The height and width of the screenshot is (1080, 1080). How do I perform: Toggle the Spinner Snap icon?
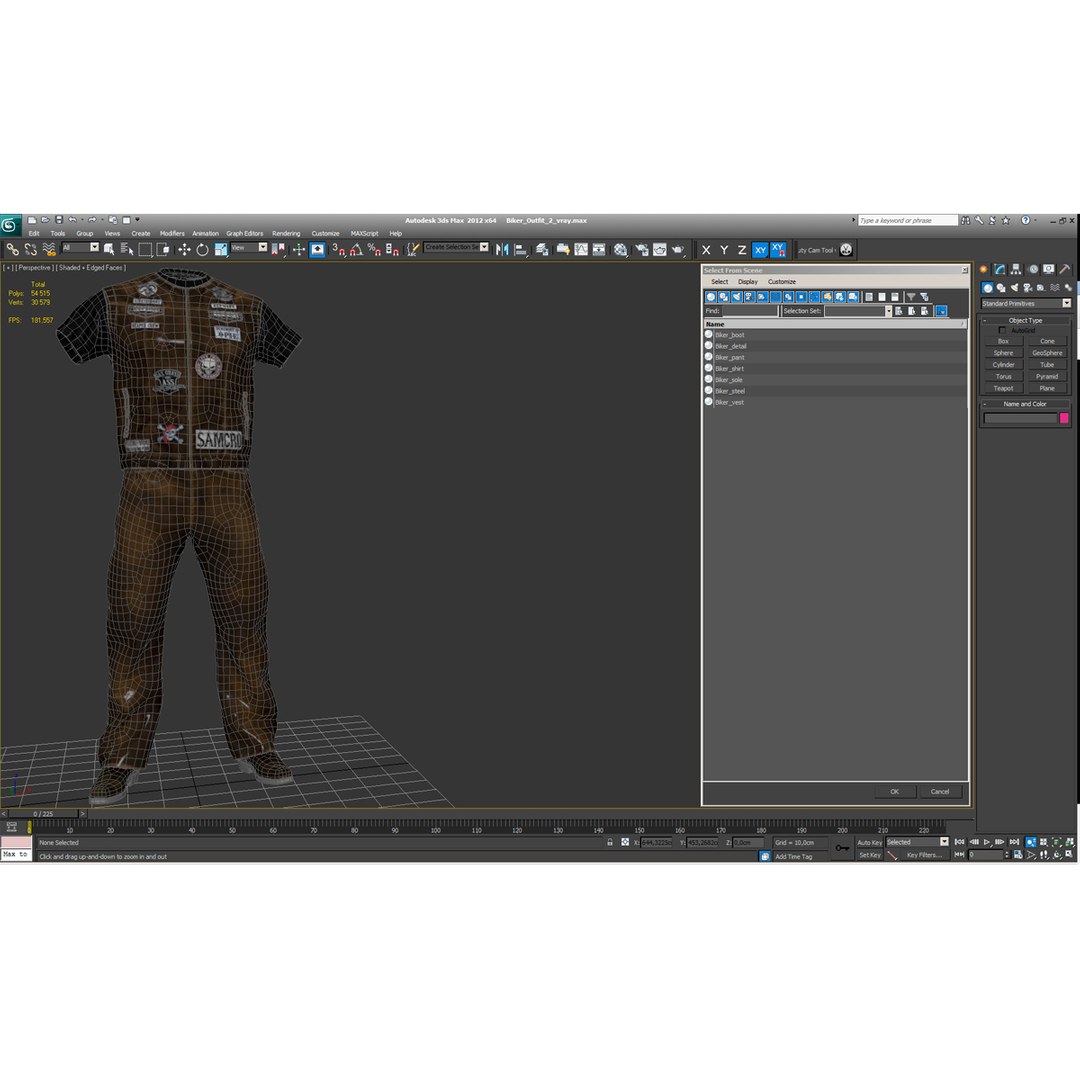[392, 249]
